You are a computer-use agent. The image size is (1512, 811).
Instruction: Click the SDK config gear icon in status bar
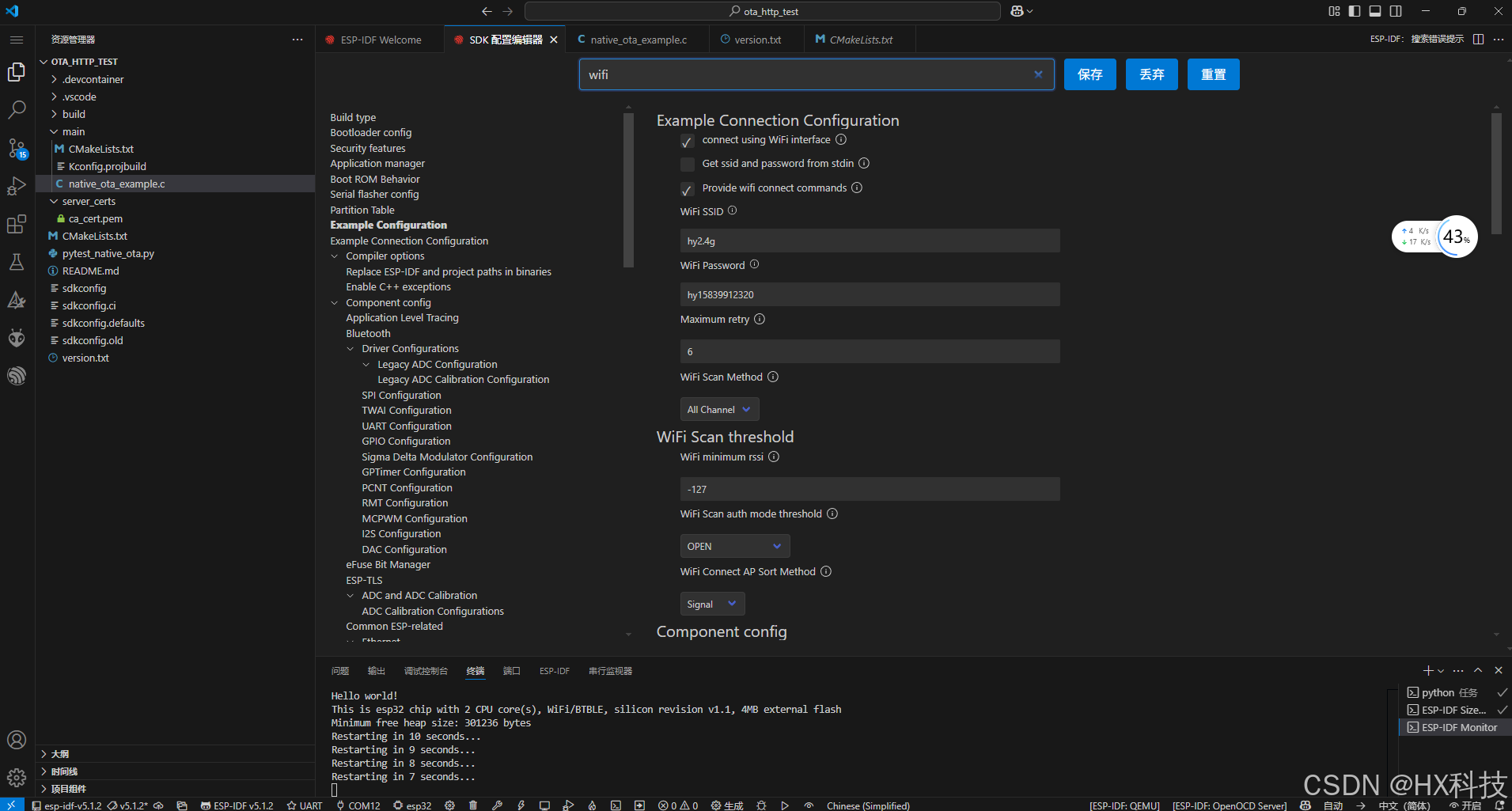pyautogui.click(x=449, y=805)
